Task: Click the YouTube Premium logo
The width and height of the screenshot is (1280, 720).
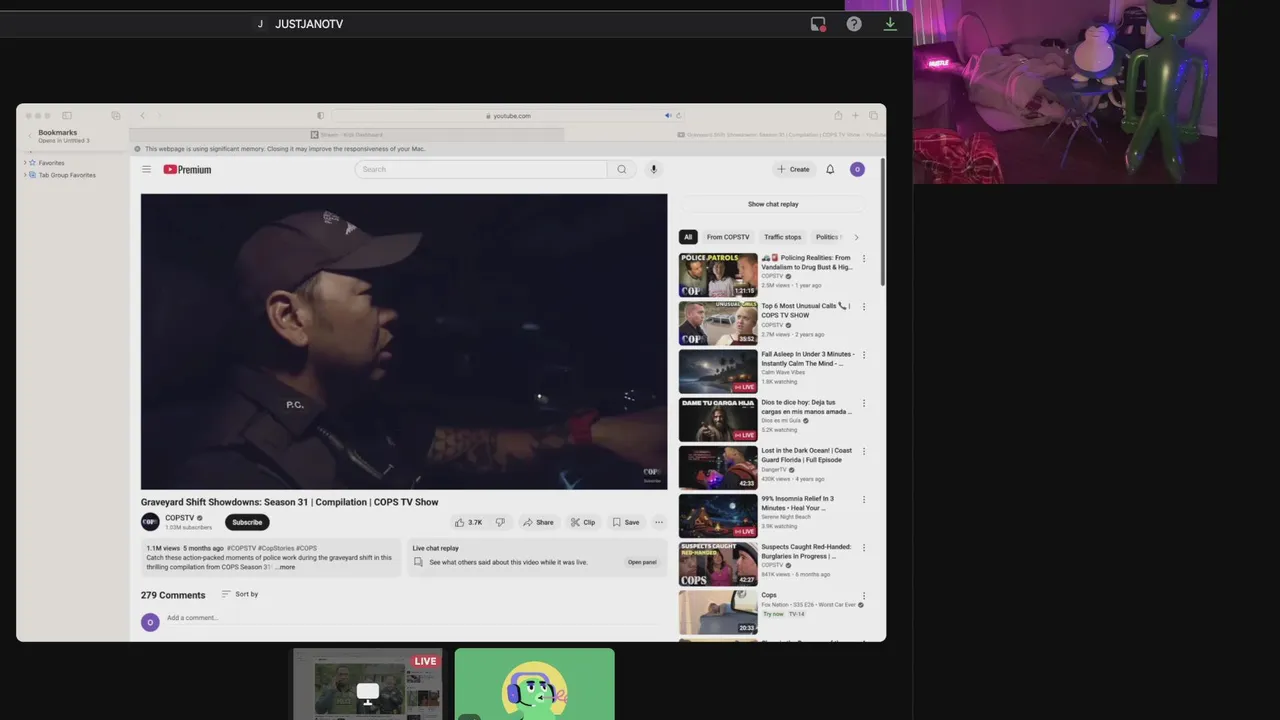Action: pos(187,169)
